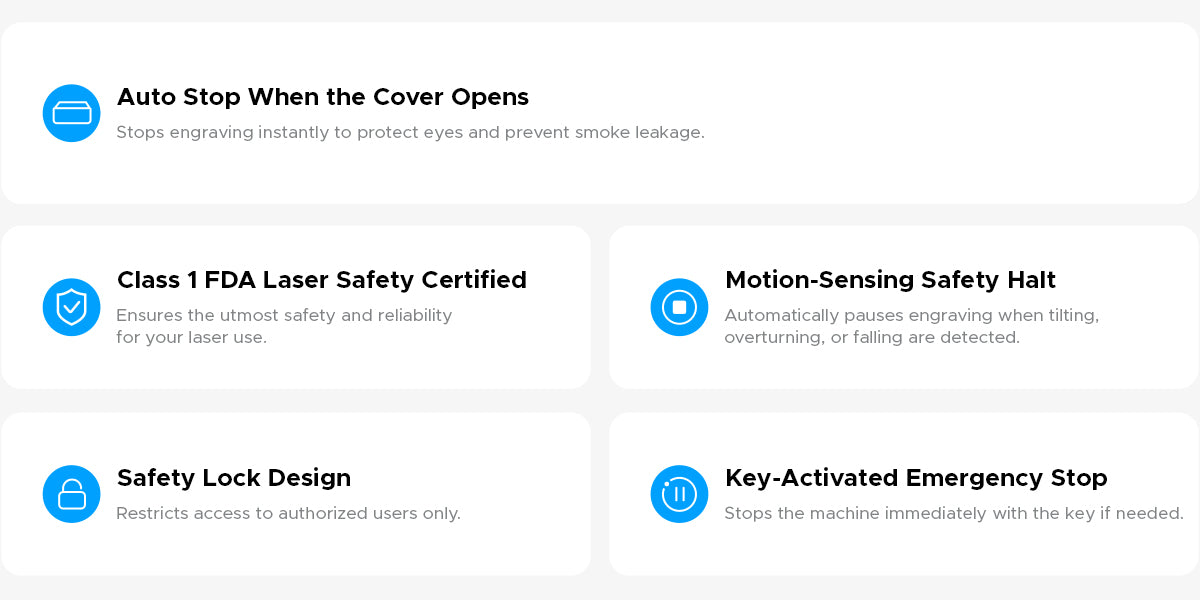Click 'Class 1 FDA Laser Safety Certified' title
This screenshot has height=600, width=1200.
pyautogui.click(x=321, y=280)
